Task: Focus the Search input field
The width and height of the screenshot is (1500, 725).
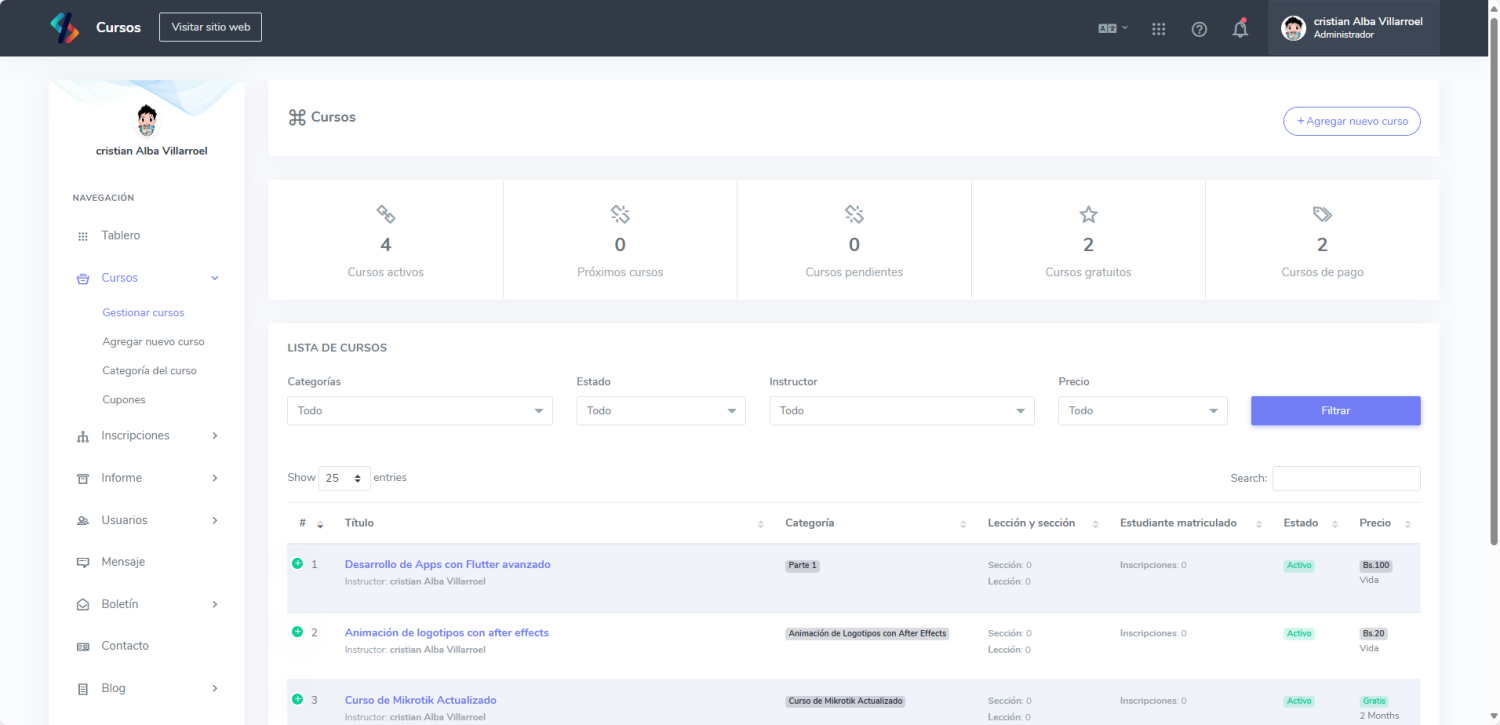Action: click(1345, 479)
